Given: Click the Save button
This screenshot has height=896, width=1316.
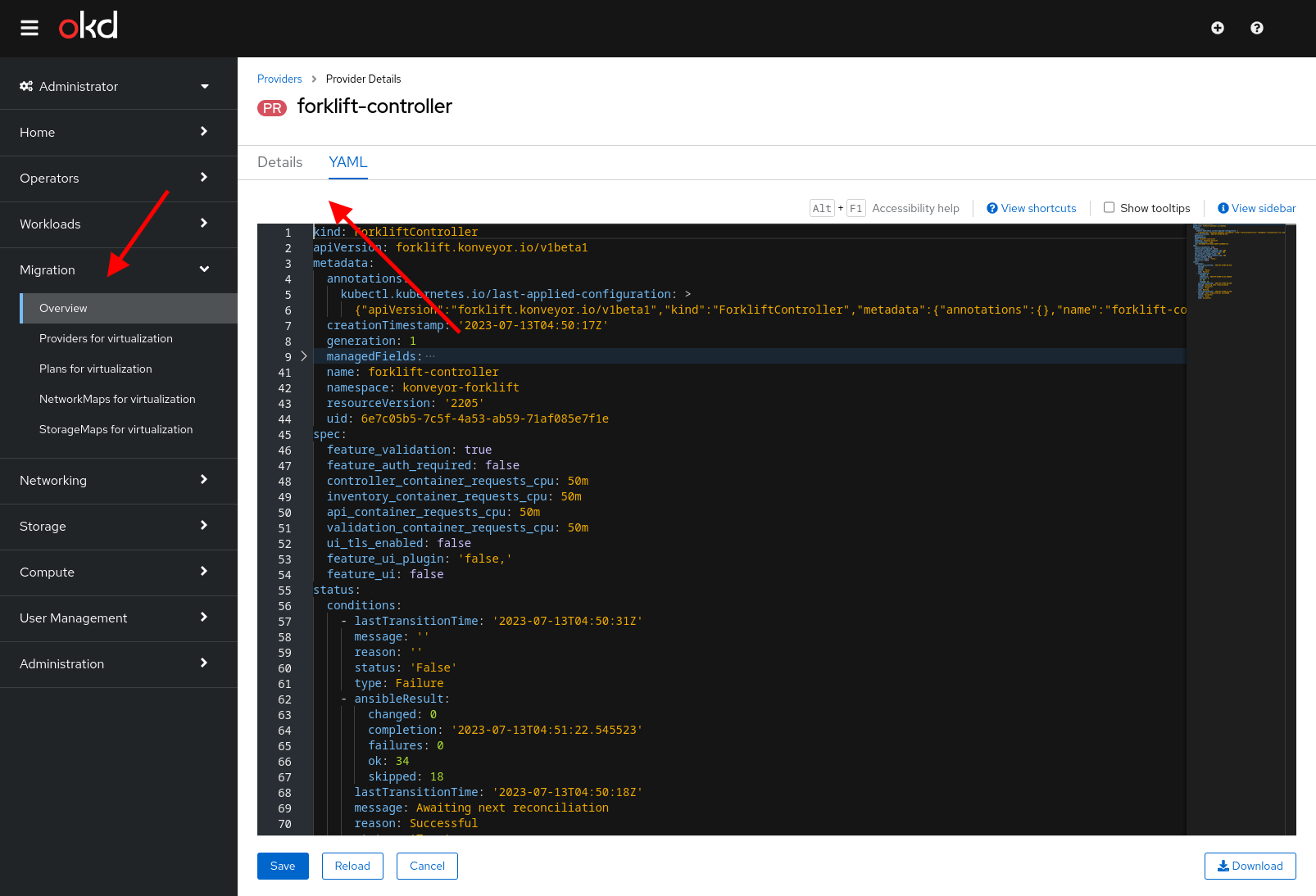Looking at the screenshot, I should (x=283, y=866).
